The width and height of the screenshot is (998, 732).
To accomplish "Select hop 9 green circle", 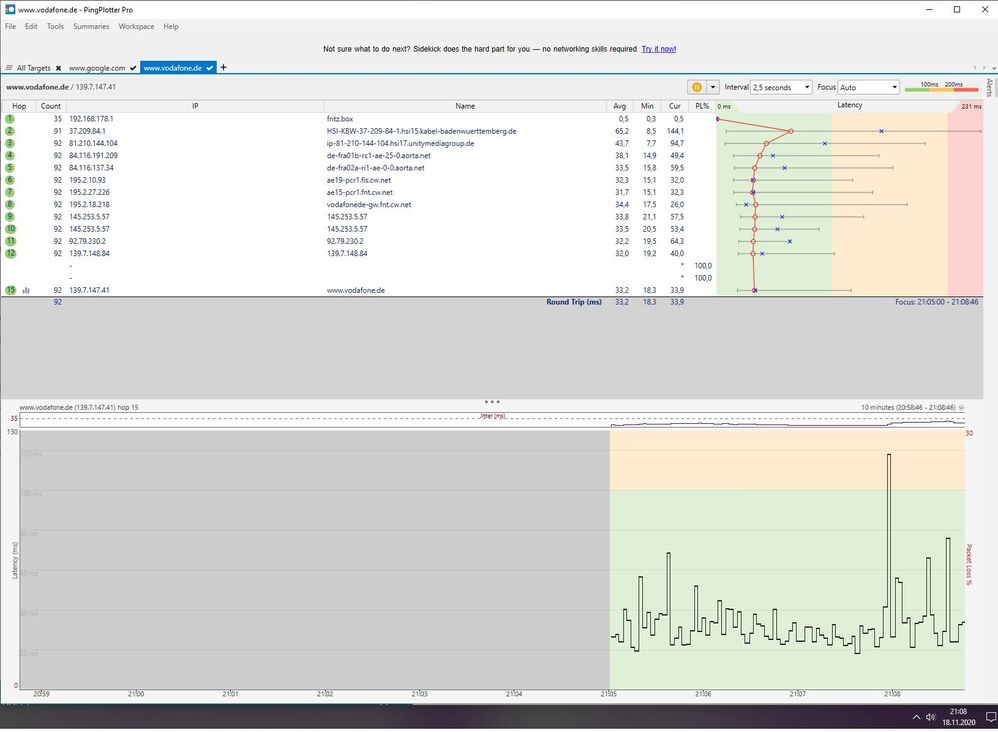I will pos(10,216).
